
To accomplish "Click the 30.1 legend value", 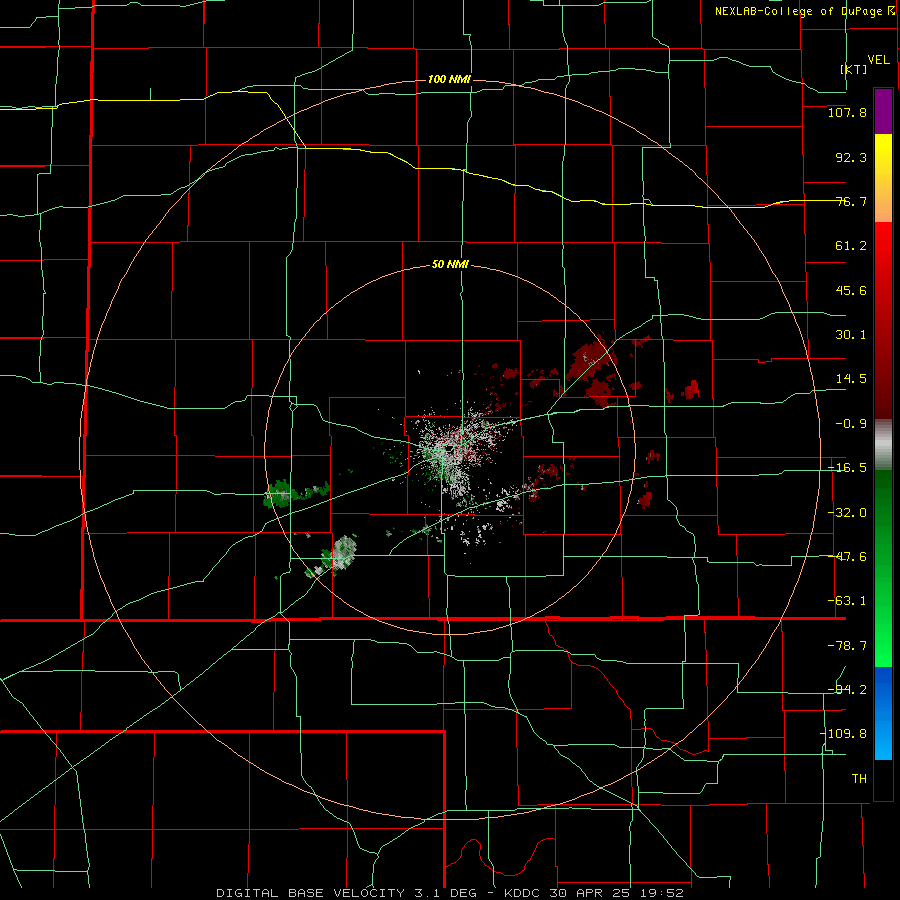I will point(851,335).
